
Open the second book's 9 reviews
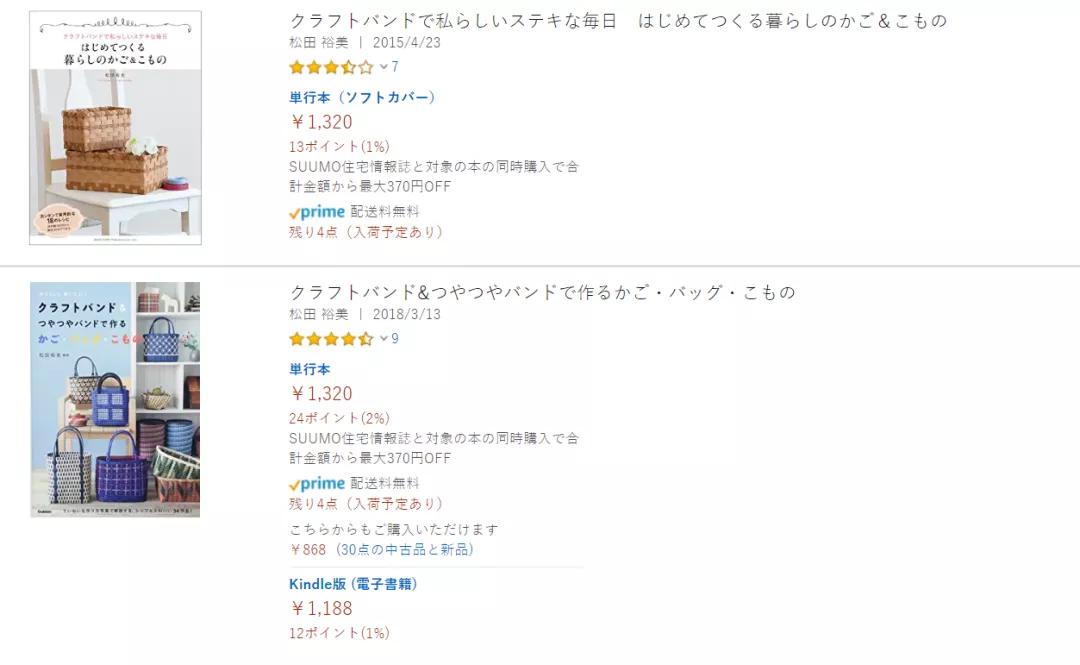[x=395, y=339]
